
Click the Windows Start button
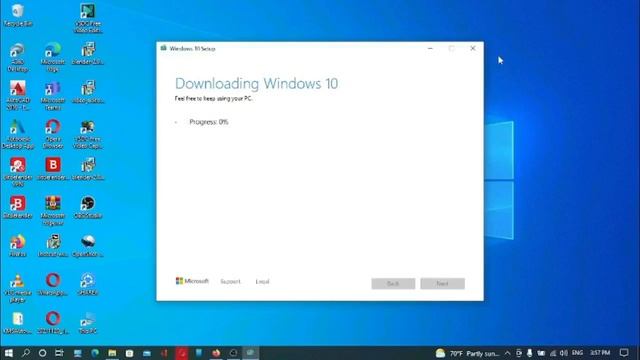8,353
